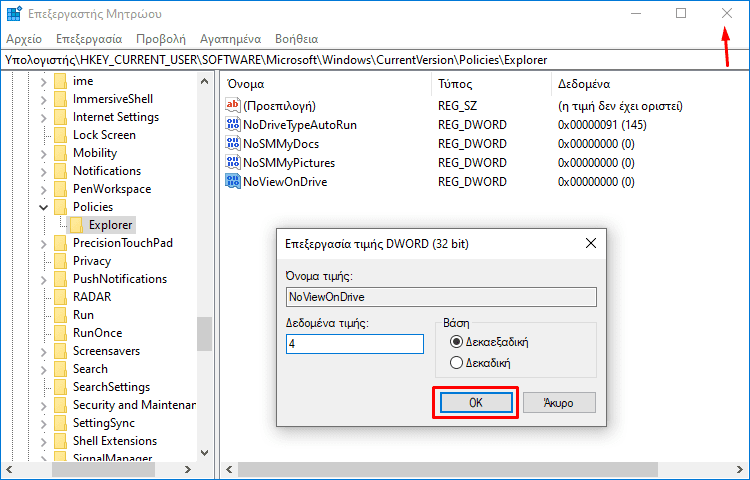
Task: Expand the PenWorkspace tree node
Action: (x=44, y=190)
